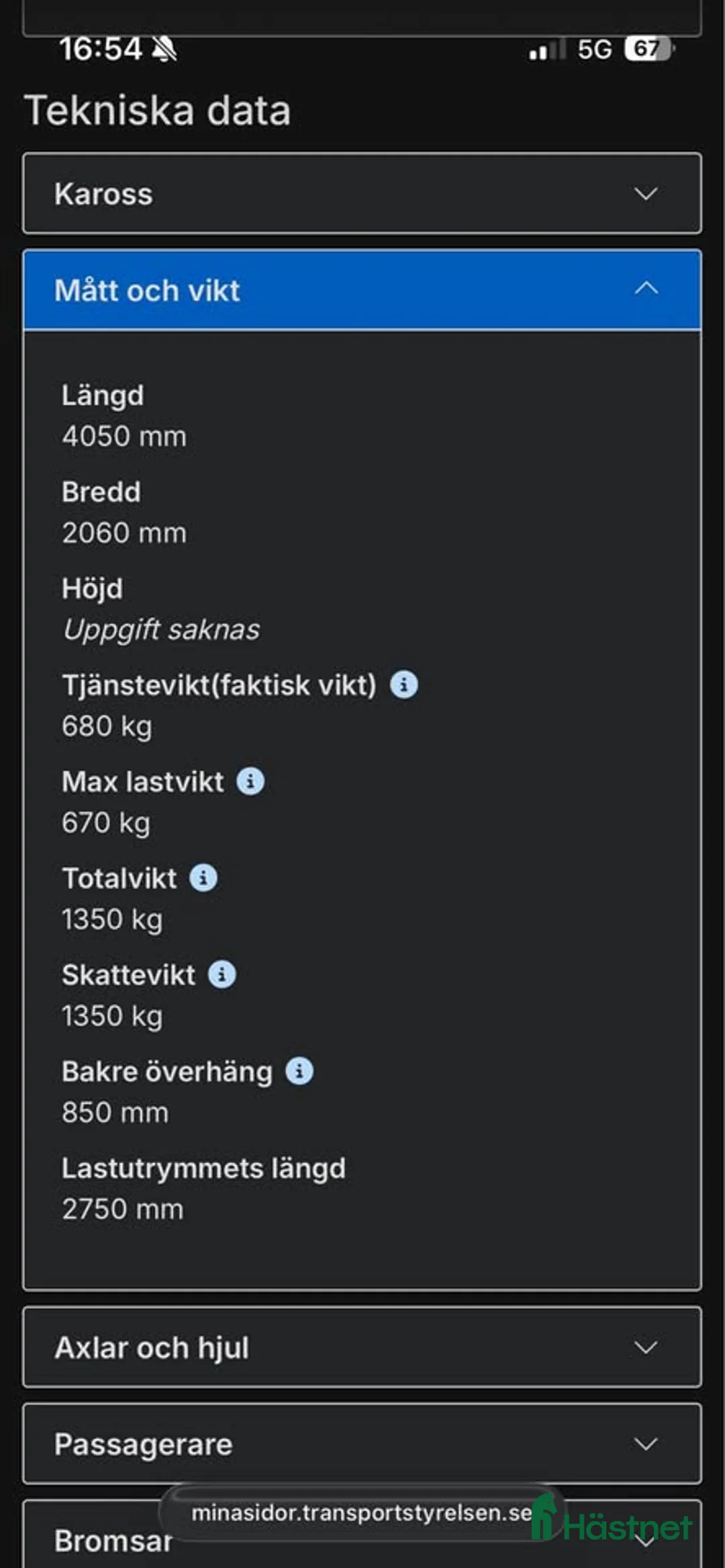Tap the 5G signal strength bars
The height and width of the screenshot is (1568, 725).
click(545, 48)
